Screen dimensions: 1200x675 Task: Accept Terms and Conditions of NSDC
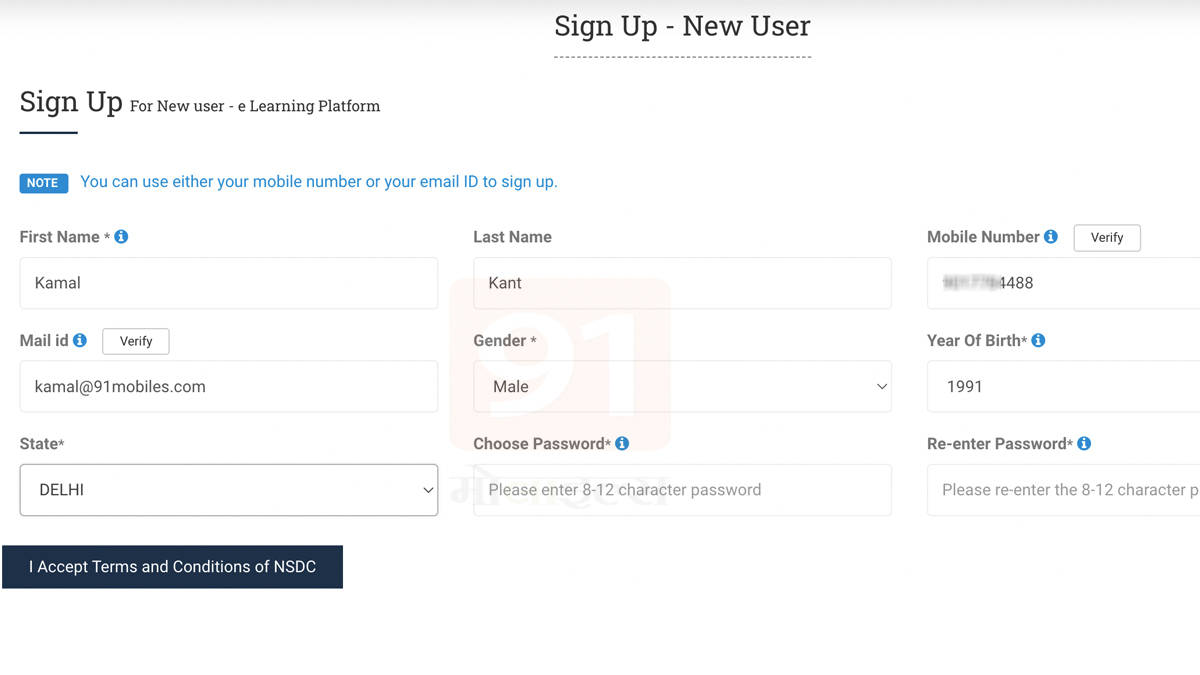tap(172, 567)
